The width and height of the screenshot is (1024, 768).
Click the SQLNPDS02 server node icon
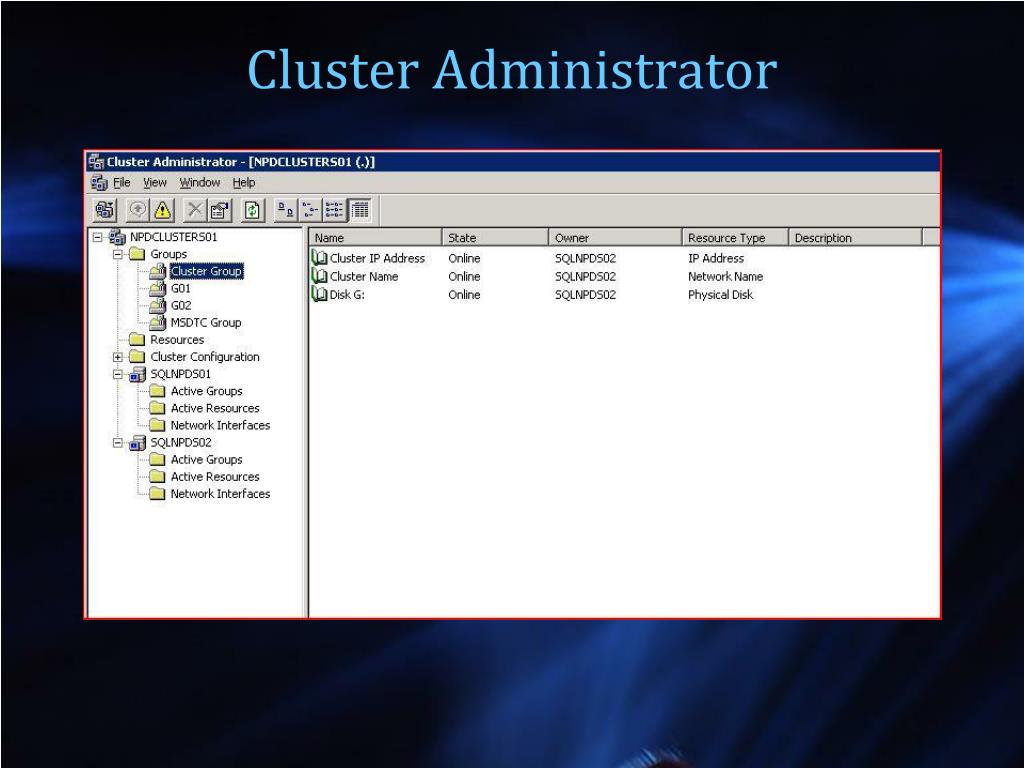(137, 443)
